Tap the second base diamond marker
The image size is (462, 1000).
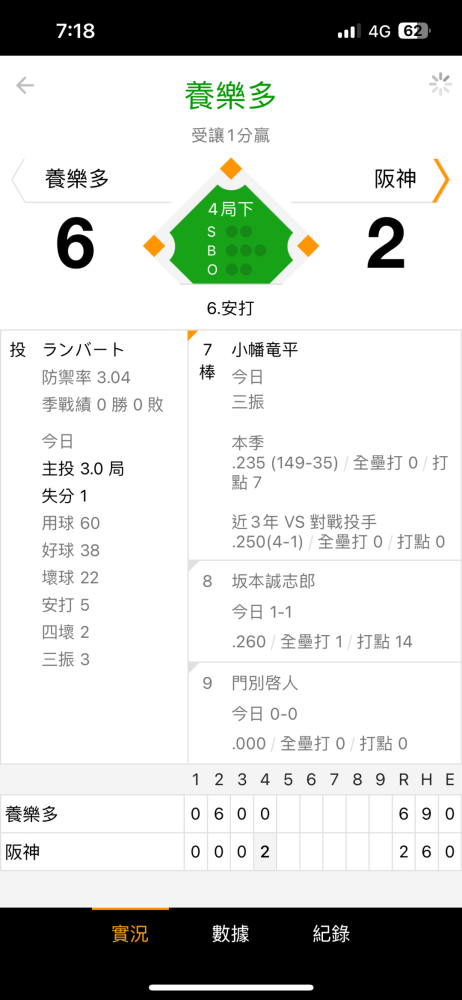coord(230,169)
